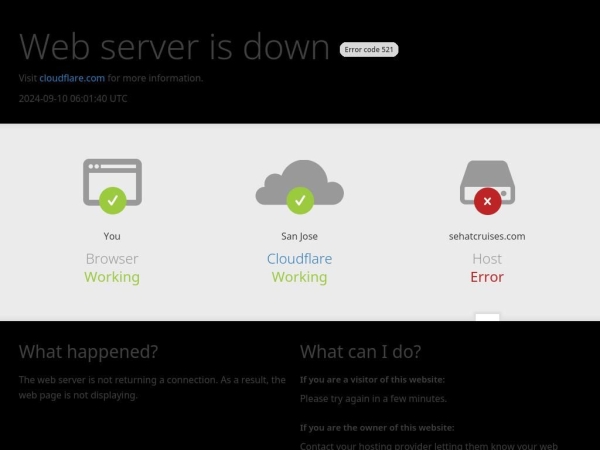Image resolution: width=600 pixels, height=450 pixels.
Task: Click the browser window icon above You
Action: coord(112,182)
